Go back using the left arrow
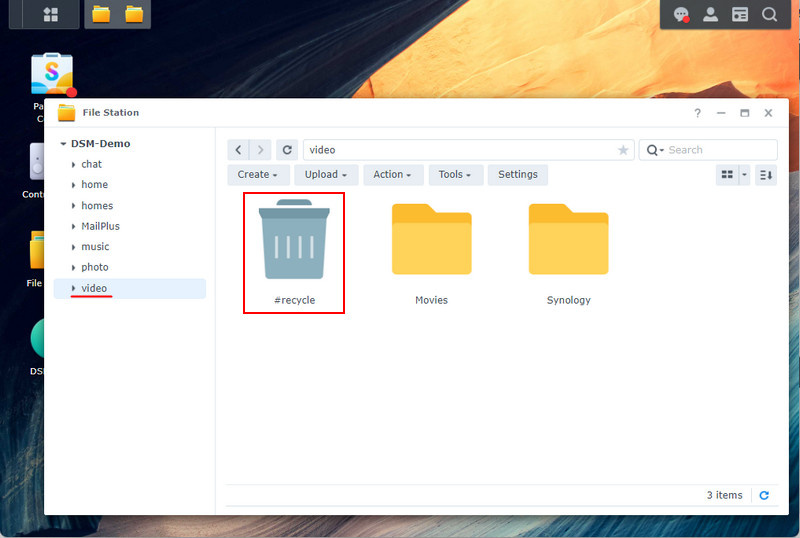The width and height of the screenshot is (800, 538). (x=238, y=150)
